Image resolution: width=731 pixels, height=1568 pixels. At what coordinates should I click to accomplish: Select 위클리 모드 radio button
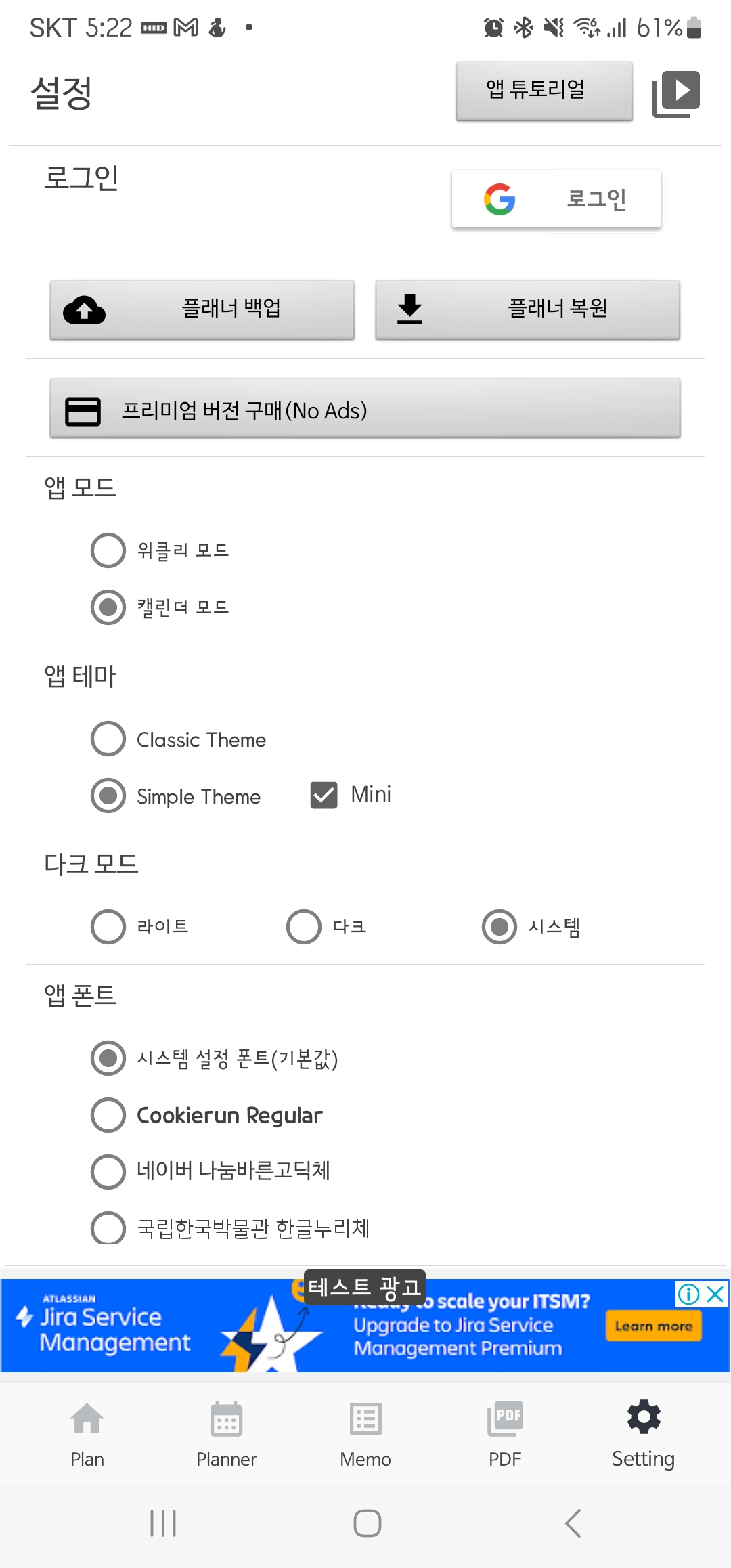(x=108, y=550)
